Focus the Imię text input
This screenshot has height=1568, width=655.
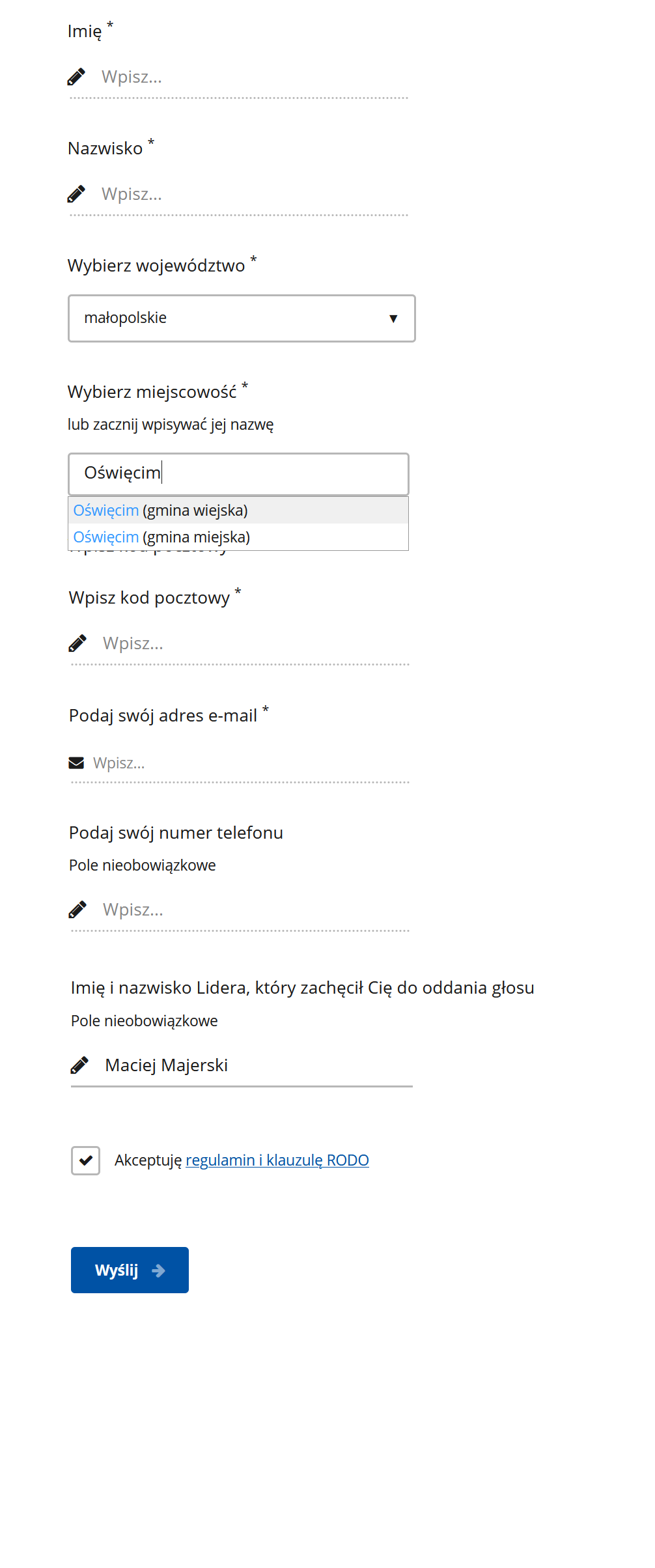coord(254,77)
